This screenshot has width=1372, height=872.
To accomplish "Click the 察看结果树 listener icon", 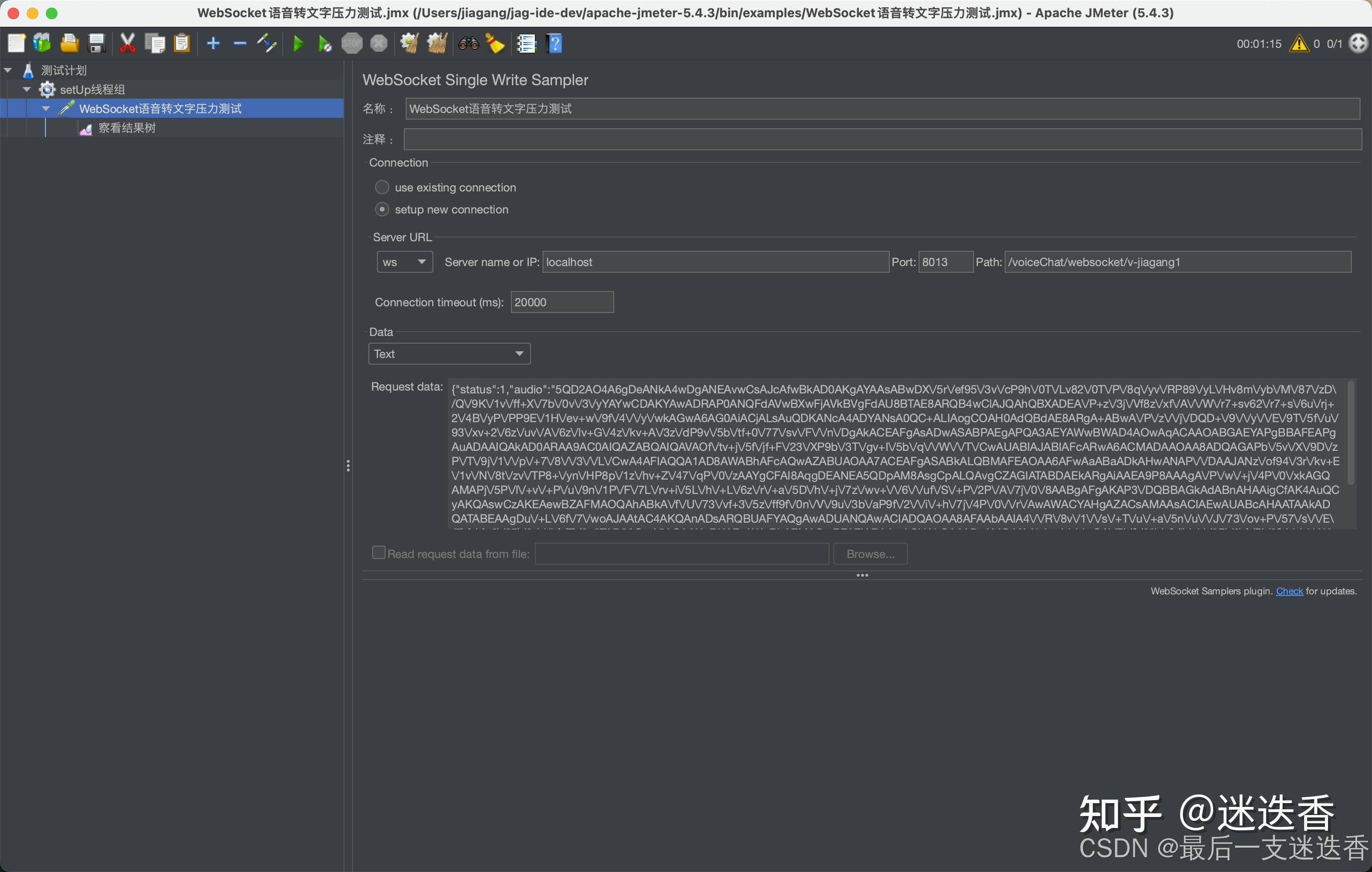I will tap(86, 128).
